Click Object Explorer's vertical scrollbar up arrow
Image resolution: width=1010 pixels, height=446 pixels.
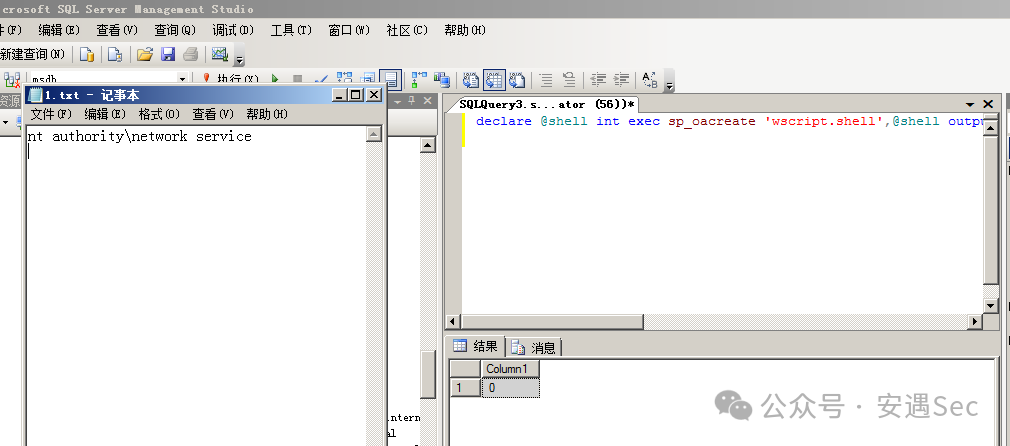[x=428, y=145]
